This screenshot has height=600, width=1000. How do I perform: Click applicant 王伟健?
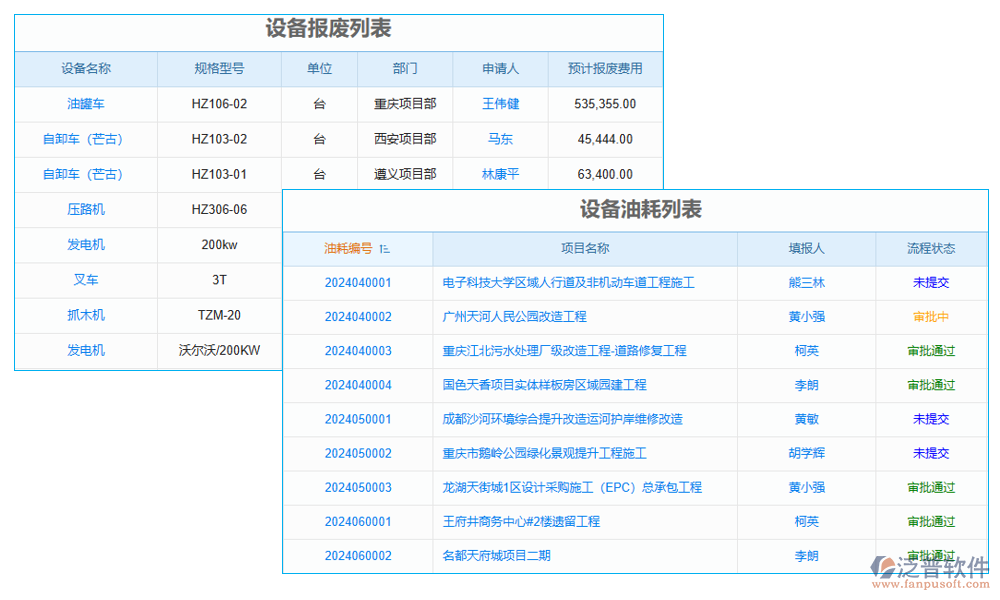500,104
